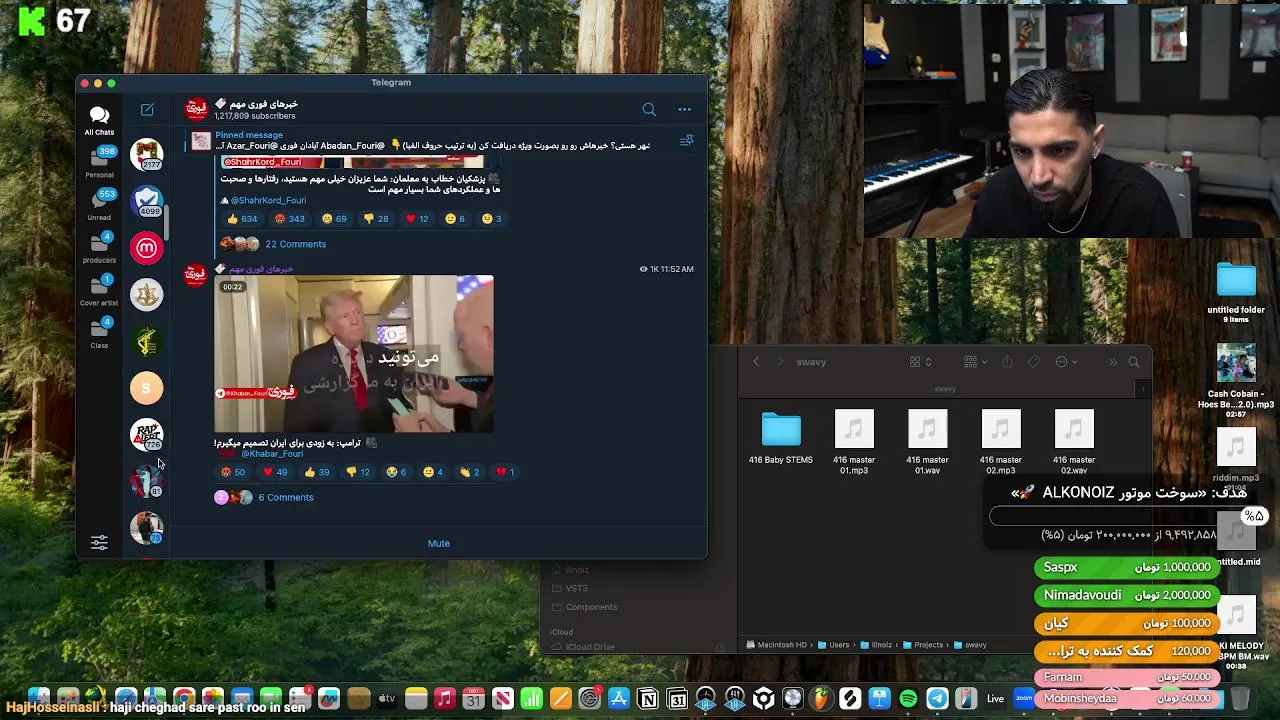Open Finder action ellipsis dropdown
The image size is (1280, 720).
point(1066,362)
